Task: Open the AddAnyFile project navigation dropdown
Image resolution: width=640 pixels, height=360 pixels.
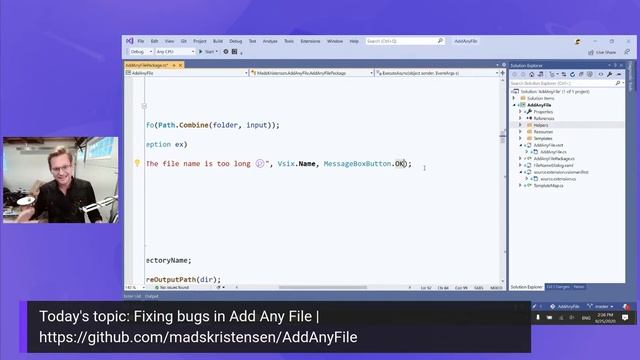Action: pyautogui.click(x=187, y=73)
